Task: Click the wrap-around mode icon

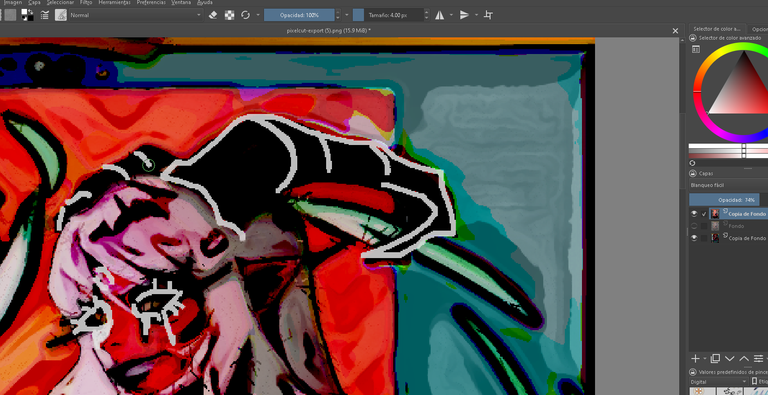Action: pos(488,15)
